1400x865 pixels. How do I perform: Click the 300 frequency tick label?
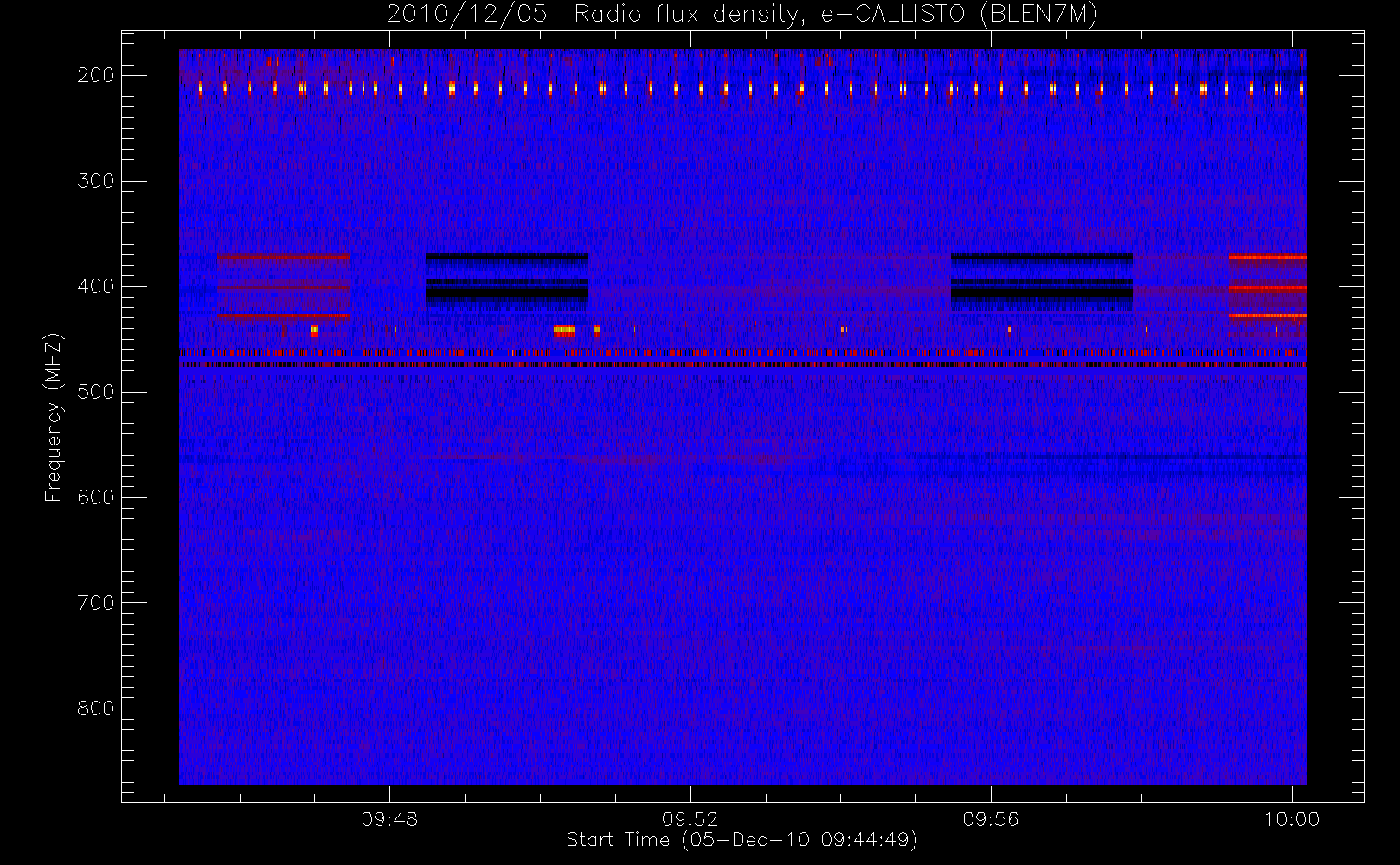point(96,181)
